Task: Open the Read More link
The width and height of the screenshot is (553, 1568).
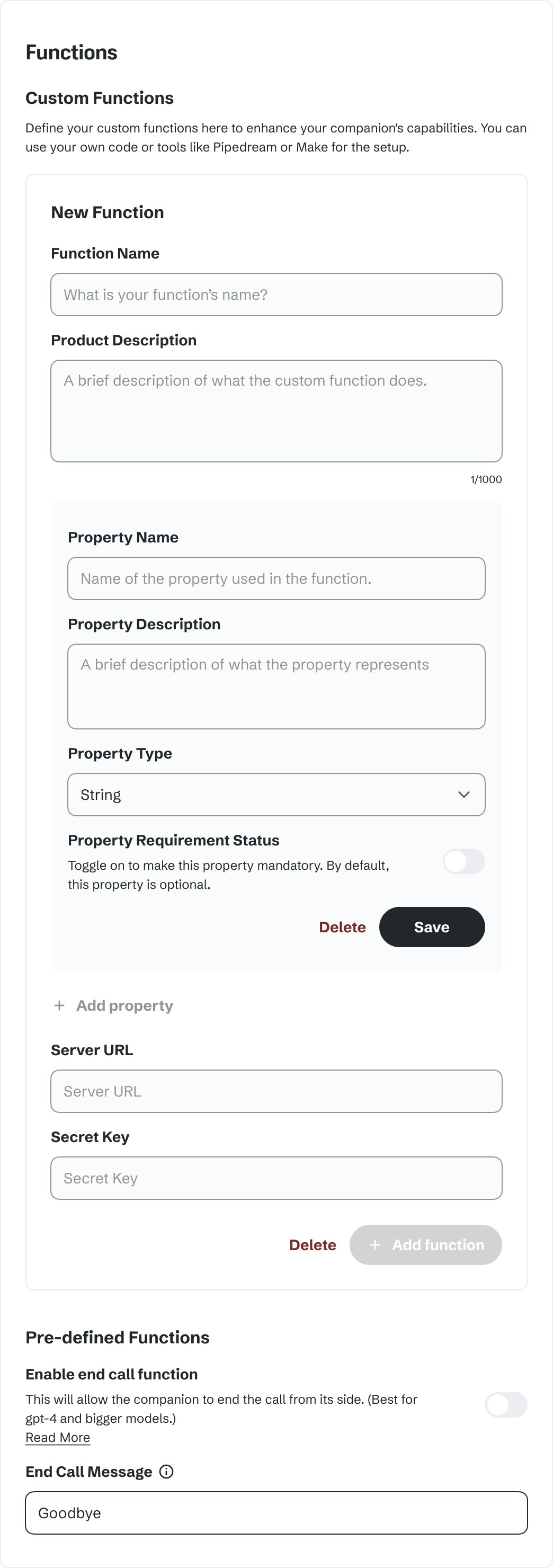Action: tap(57, 1437)
